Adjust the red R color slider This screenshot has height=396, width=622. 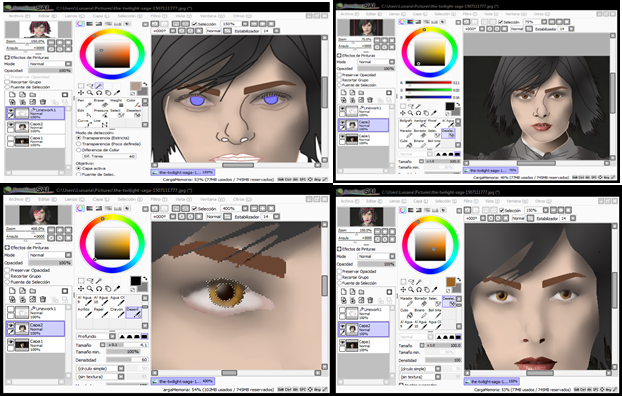coord(428,83)
